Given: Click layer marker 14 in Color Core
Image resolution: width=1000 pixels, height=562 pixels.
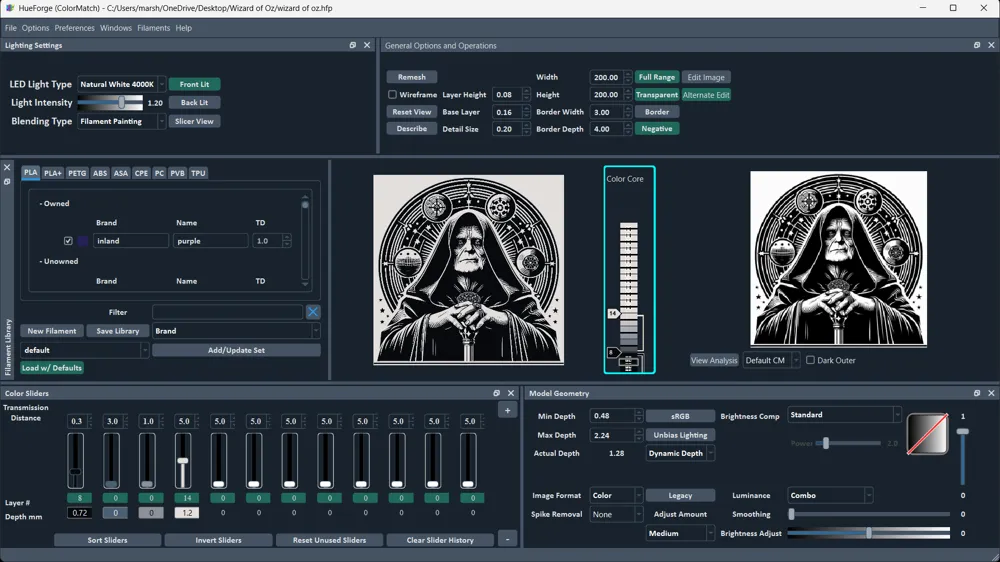Looking at the screenshot, I should [x=613, y=313].
